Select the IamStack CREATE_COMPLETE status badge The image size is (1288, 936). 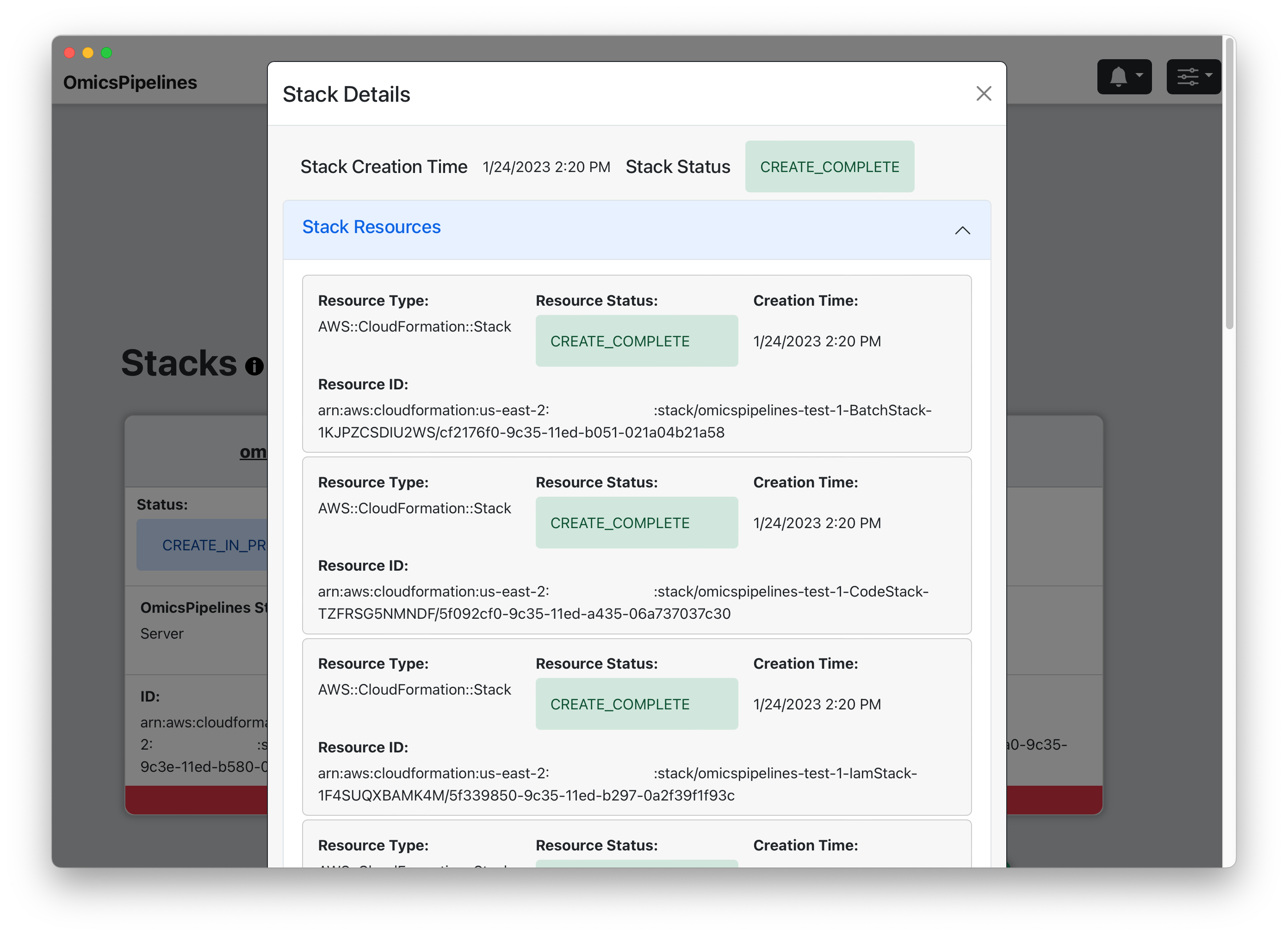pos(637,704)
